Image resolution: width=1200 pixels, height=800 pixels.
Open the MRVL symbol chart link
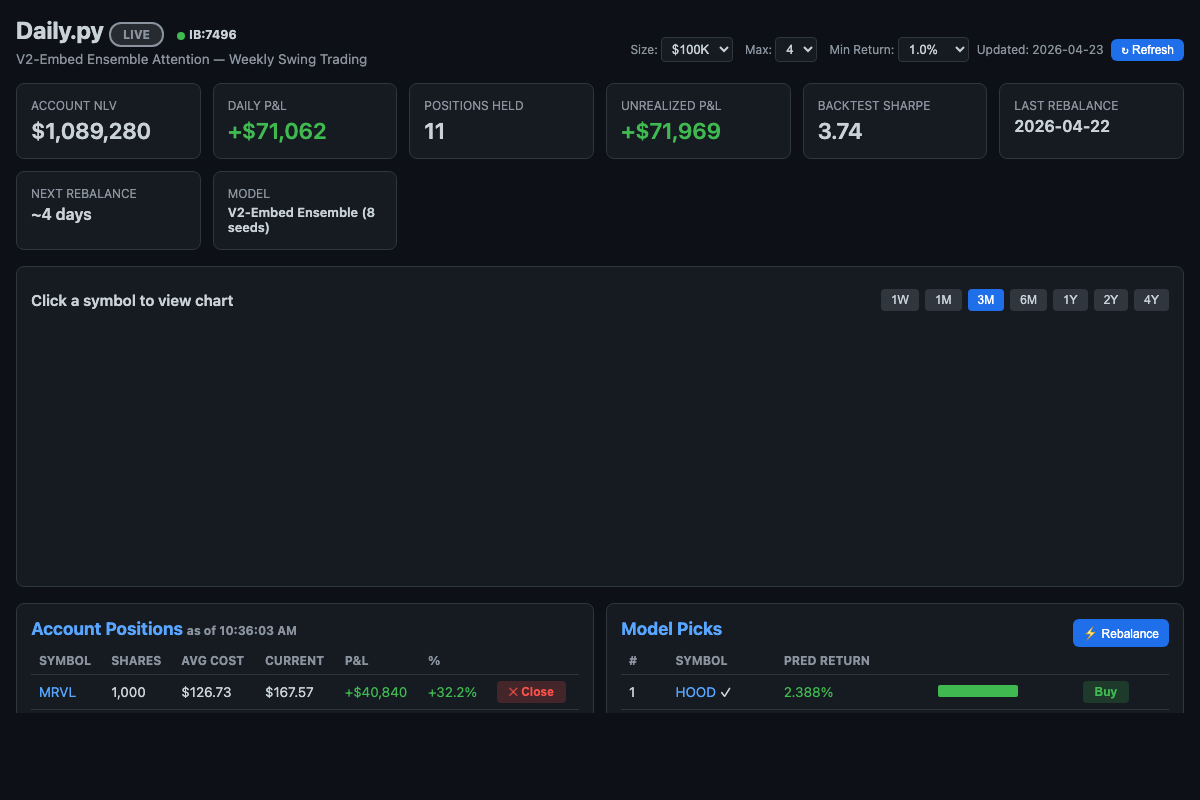point(57,691)
